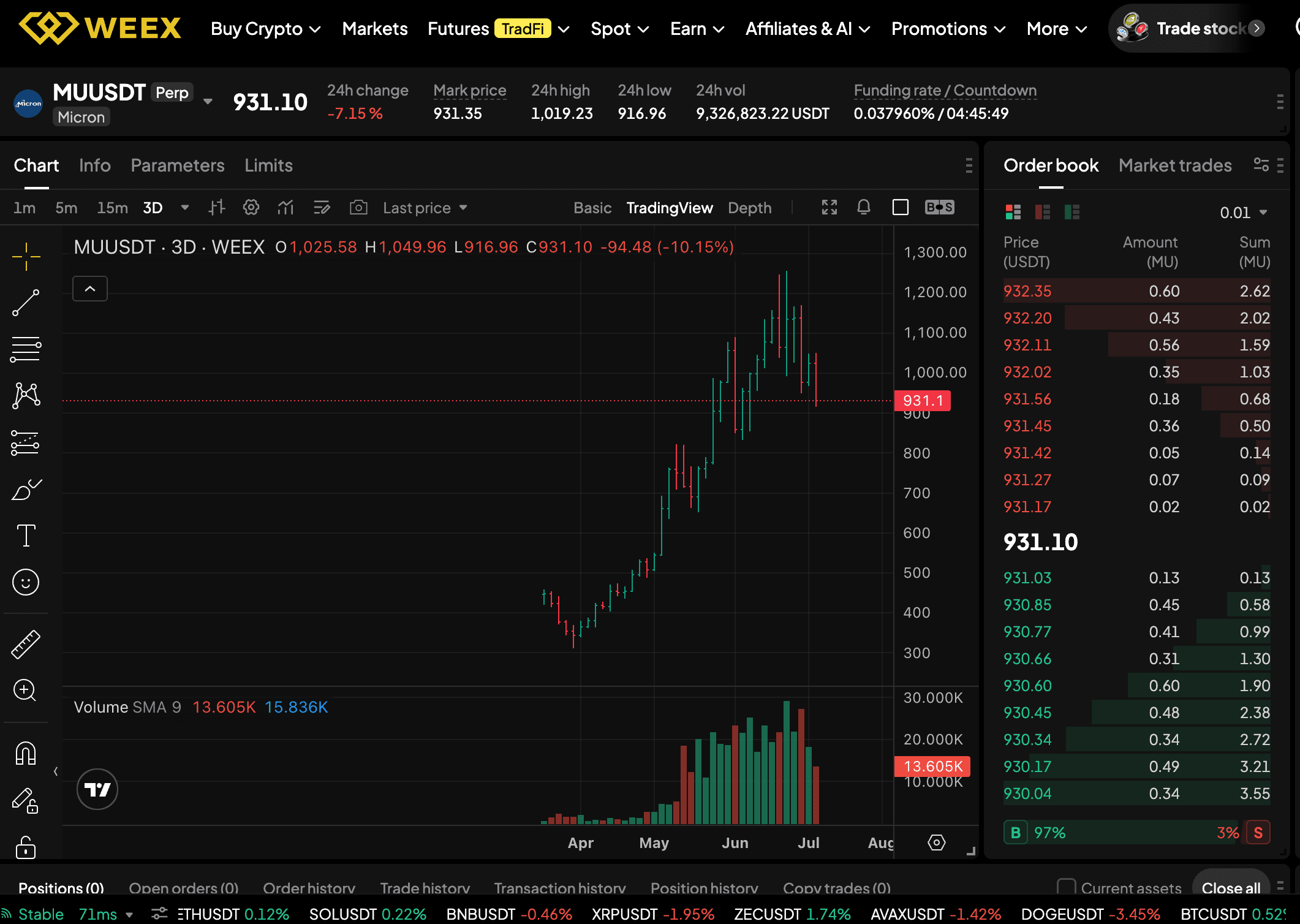Open chart settings gear icon
This screenshot has width=1300, height=924.
point(251,208)
